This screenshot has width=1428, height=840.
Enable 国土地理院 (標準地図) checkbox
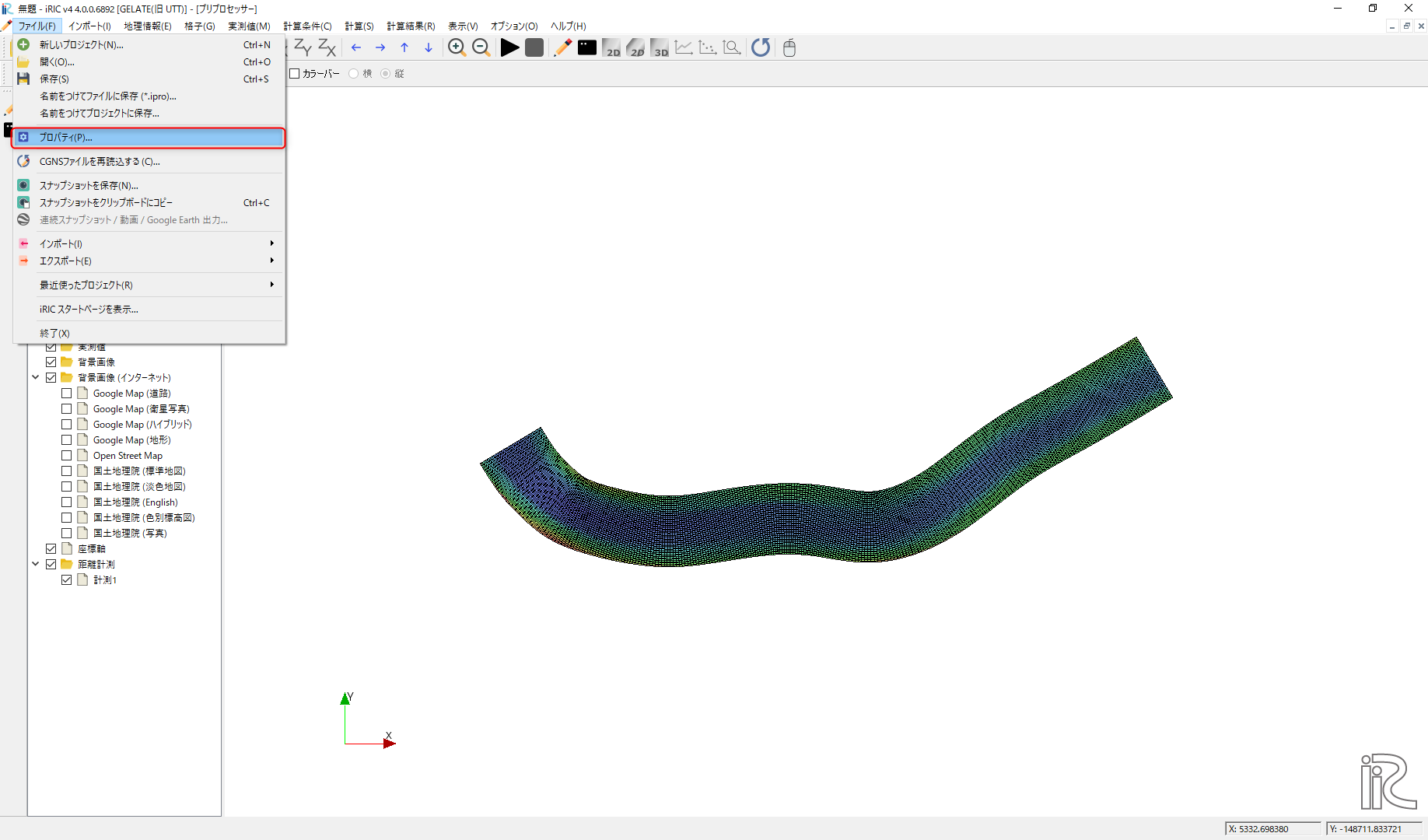pyautogui.click(x=66, y=471)
